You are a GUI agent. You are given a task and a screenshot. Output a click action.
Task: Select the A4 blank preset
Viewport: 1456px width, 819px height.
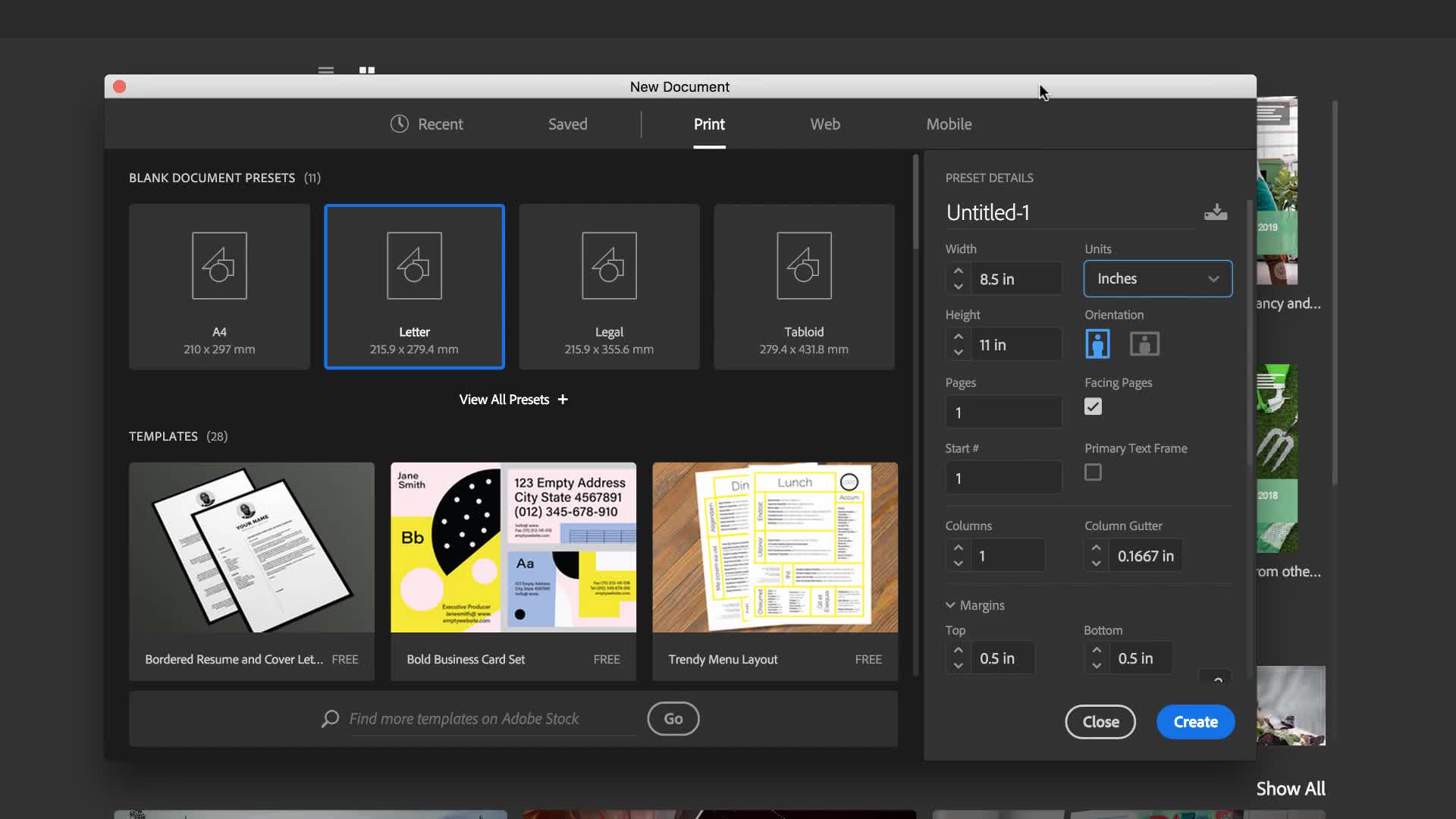pos(219,287)
